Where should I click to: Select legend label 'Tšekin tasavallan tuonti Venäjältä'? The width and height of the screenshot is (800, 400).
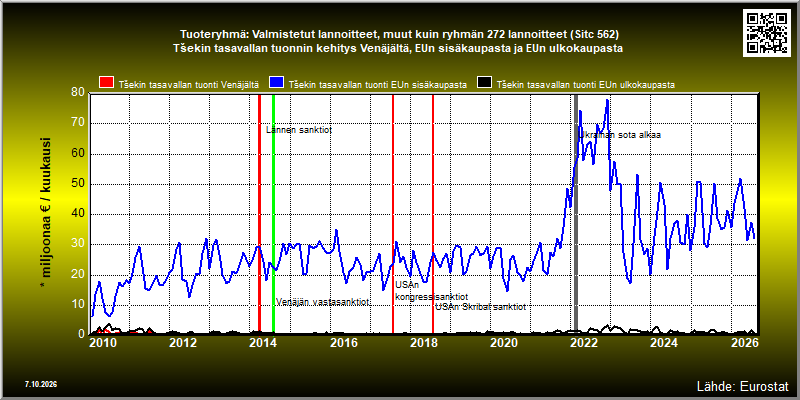coord(189,85)
